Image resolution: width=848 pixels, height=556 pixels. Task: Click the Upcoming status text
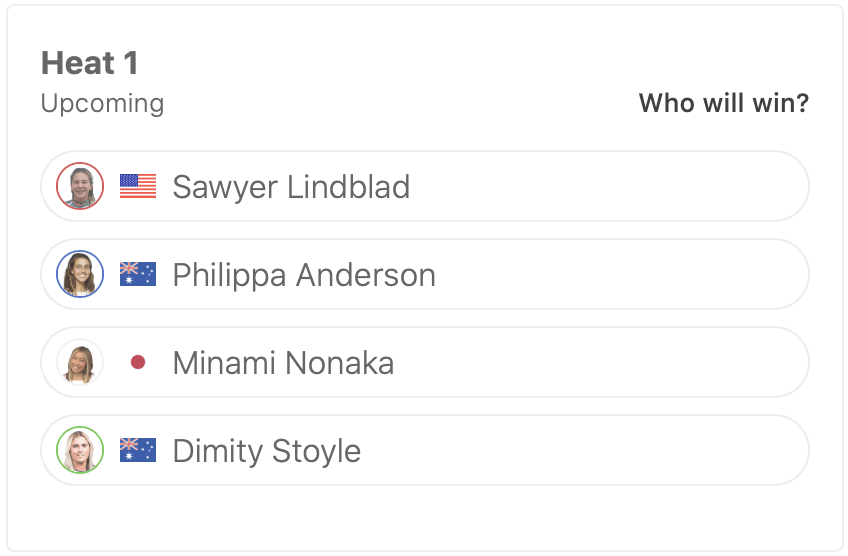pyautogui.click(x=102, y=103)
